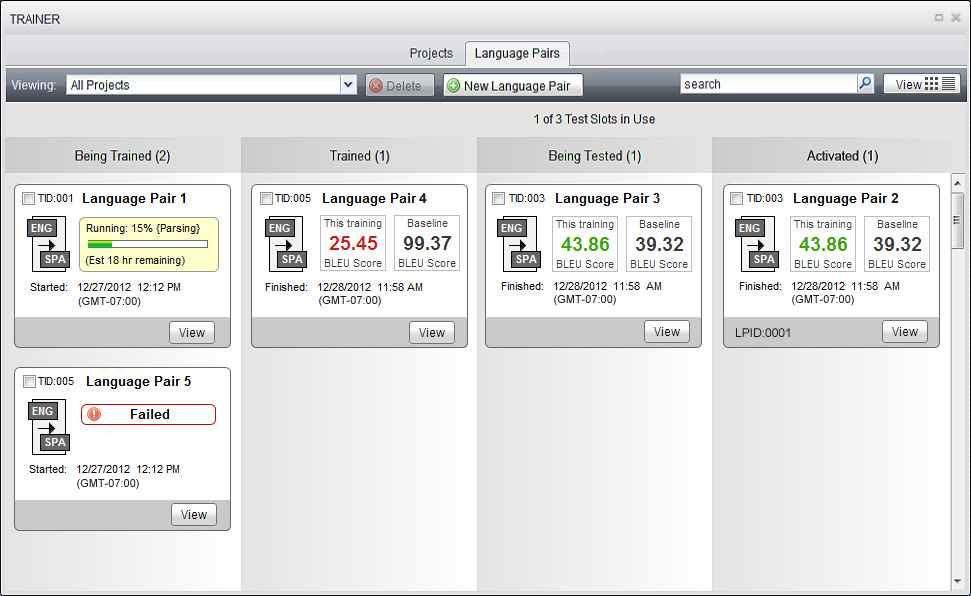Check the Language Pair 1 checkbox

click(x=28, y=199)
